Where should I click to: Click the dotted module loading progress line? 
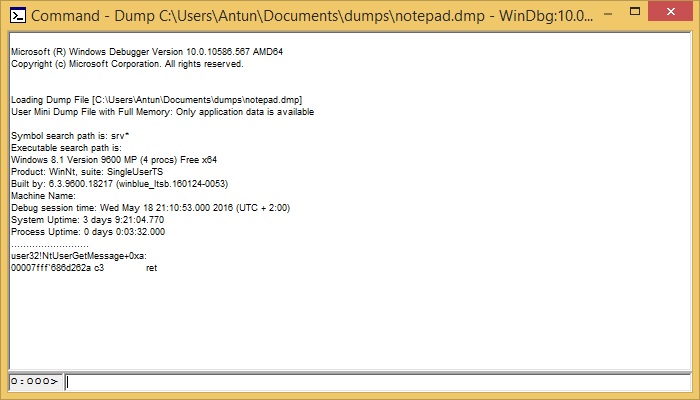[x=50, y=245]
